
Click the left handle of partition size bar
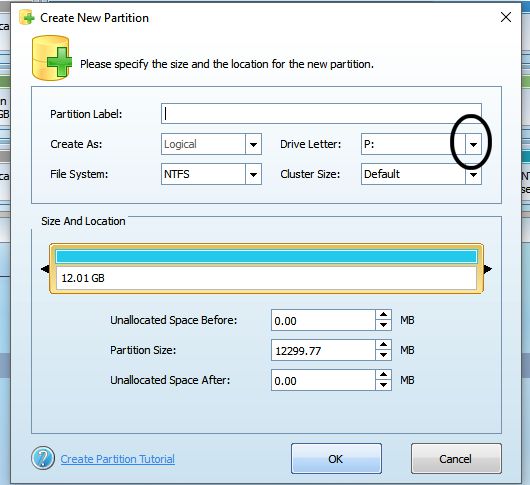tap(45, 269)
